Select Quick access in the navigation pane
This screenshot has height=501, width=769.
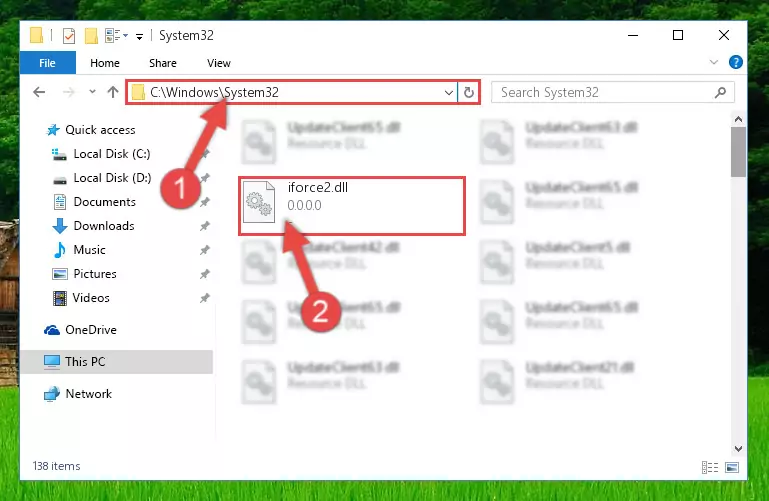click(100, 130)
